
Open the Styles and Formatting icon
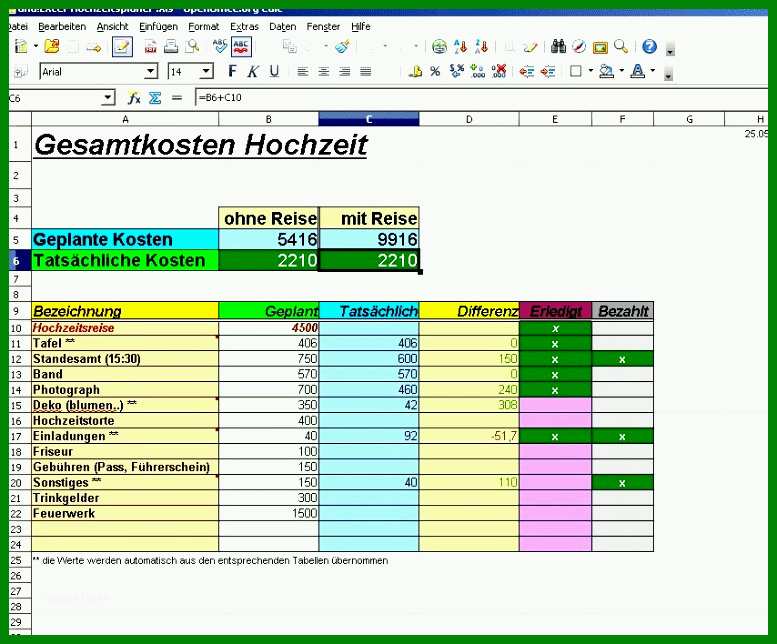[x=20, y=72]
